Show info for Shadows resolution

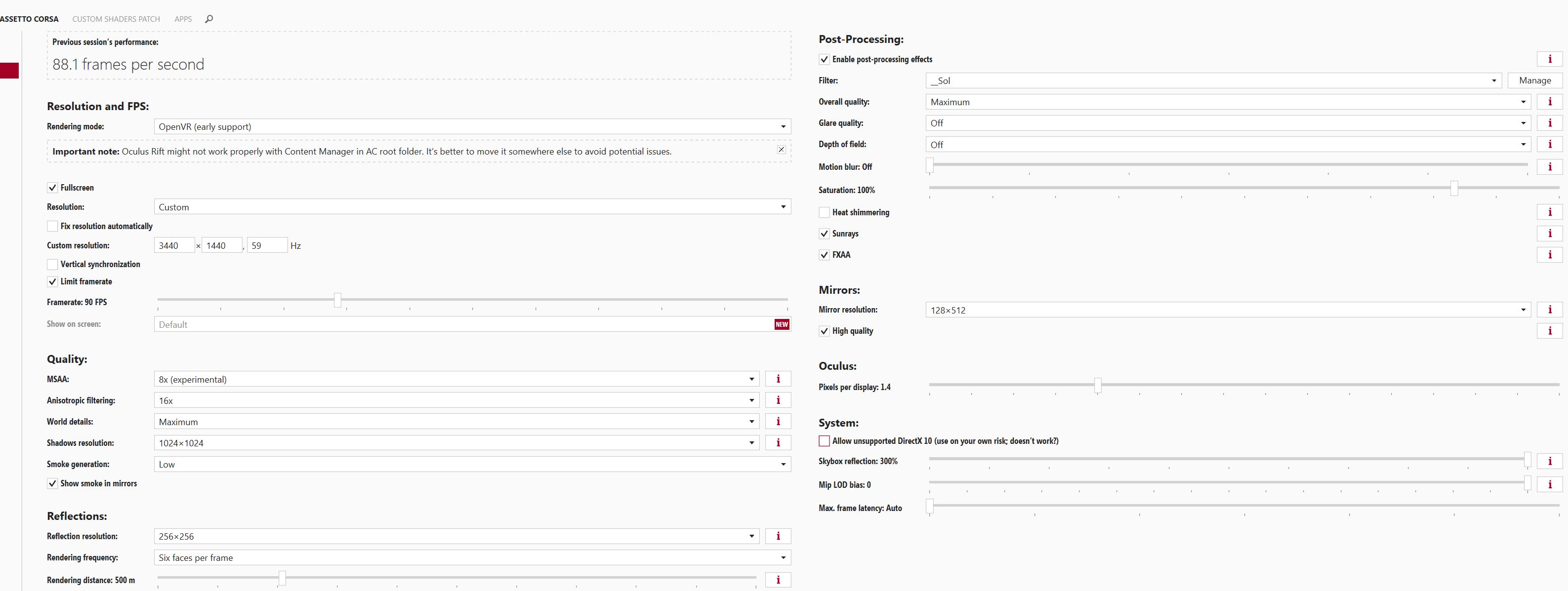pos(778,443)
